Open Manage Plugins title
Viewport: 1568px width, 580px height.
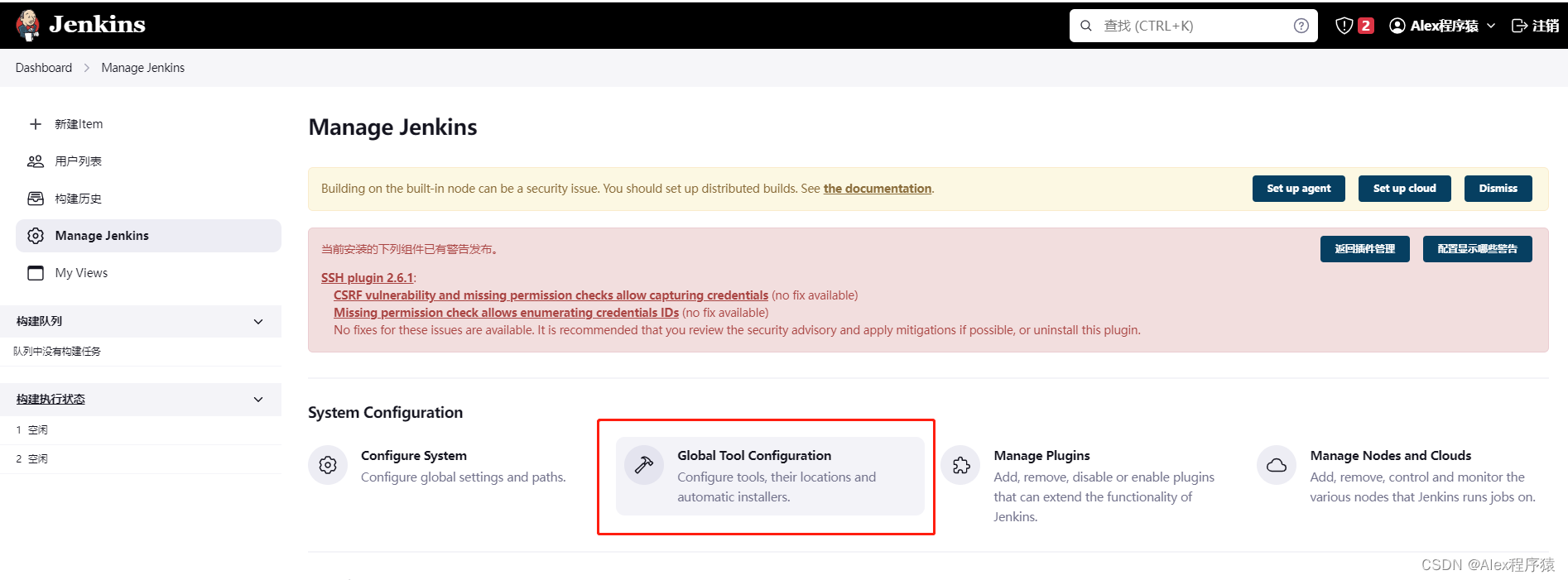pyautogui.click(x=1041, y=456)
